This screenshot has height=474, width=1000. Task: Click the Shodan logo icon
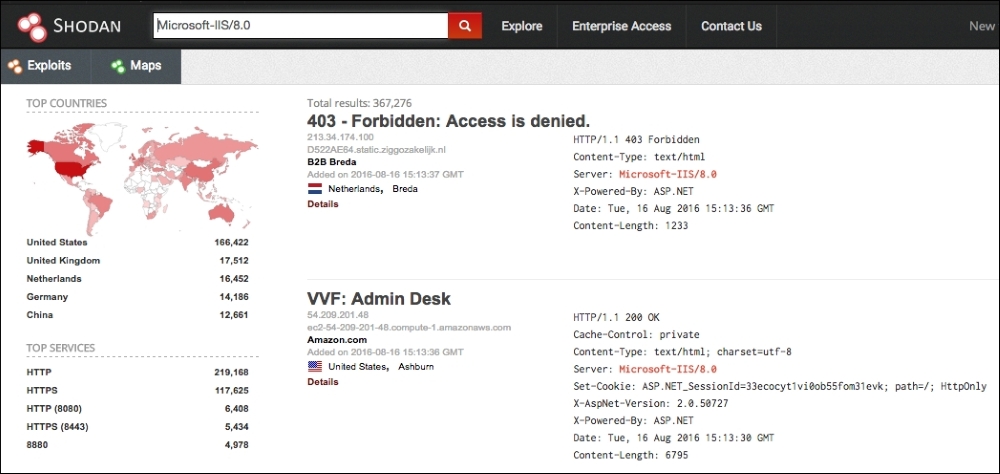(x=32, y=26)
